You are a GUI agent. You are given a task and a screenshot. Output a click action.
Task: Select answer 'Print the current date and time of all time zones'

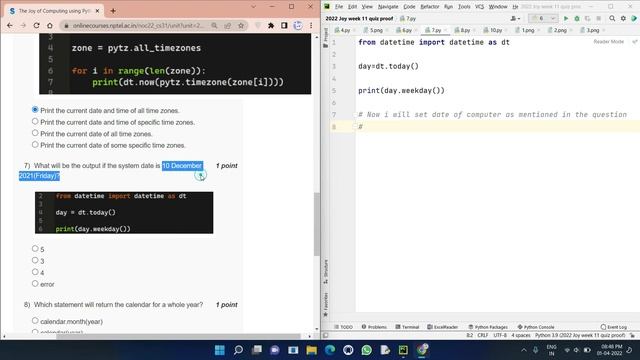[x=35, y=110]
